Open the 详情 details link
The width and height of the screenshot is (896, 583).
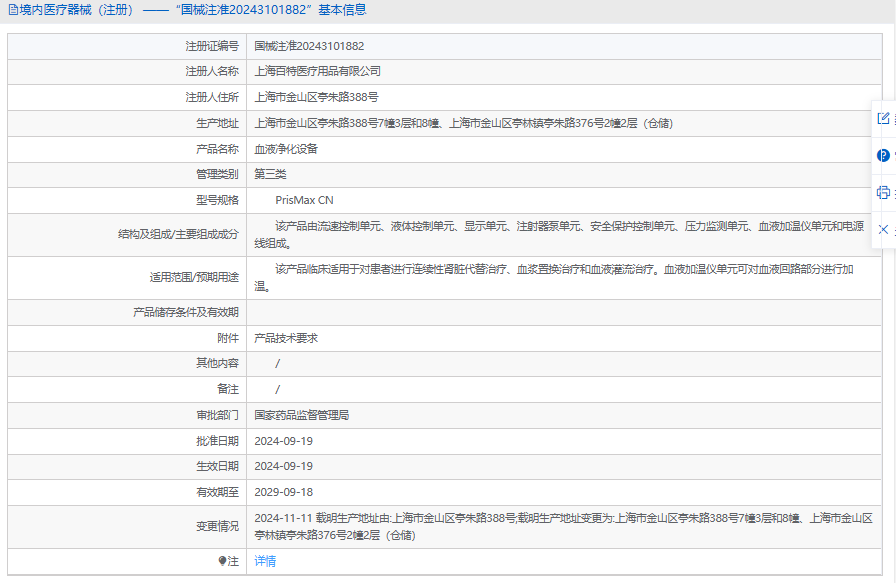tap(265, 561)
